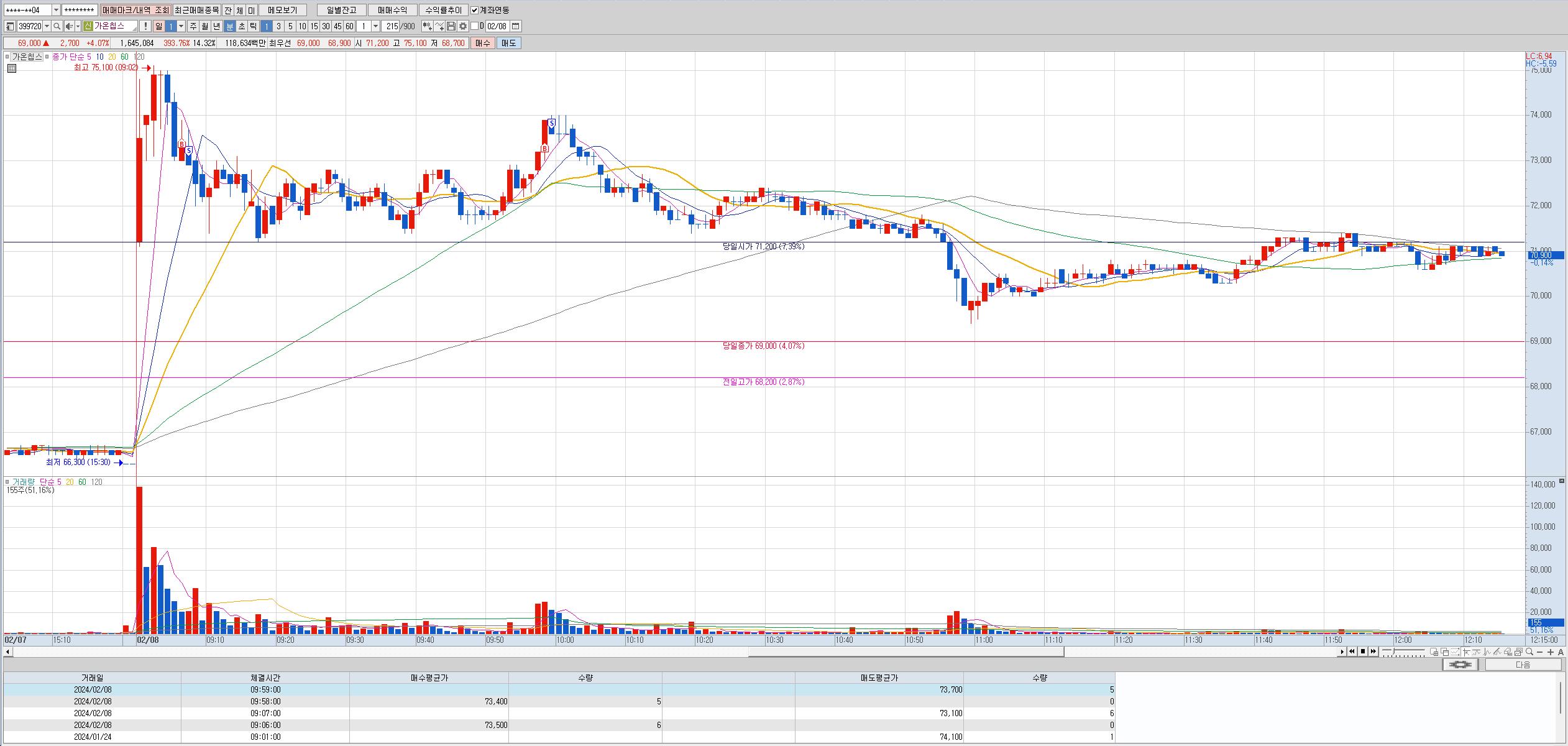
Task: Toggle the checkbox beside the date field
Action: coord(475,26)
